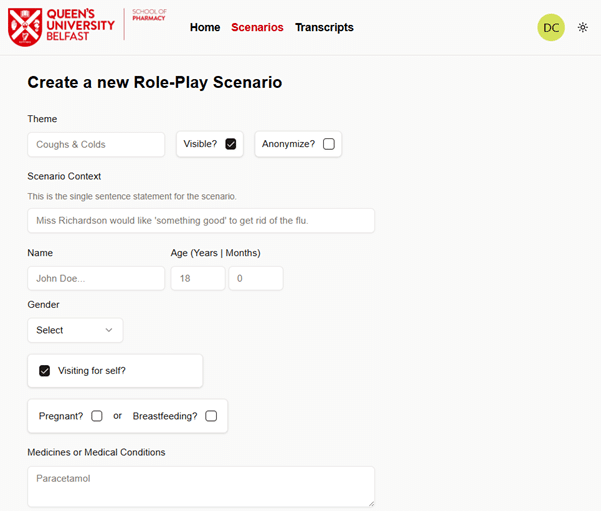The width and height of the screenshot is (601, 511).
Task: Click the Theme input field
Action: [96, 145]
